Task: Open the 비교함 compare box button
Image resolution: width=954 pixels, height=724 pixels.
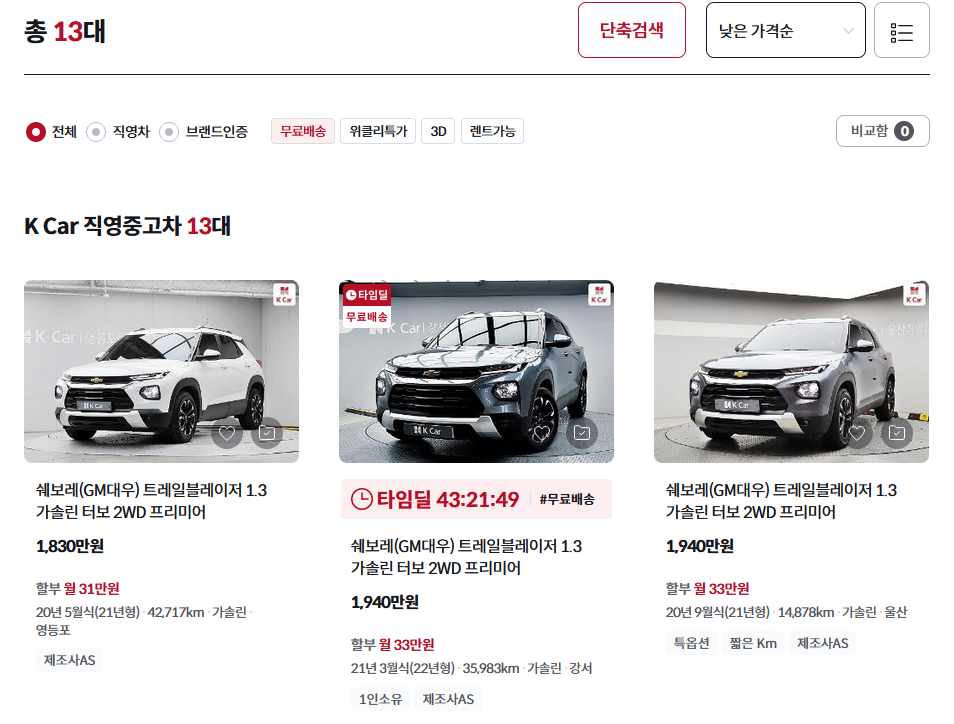Action: 882,131
